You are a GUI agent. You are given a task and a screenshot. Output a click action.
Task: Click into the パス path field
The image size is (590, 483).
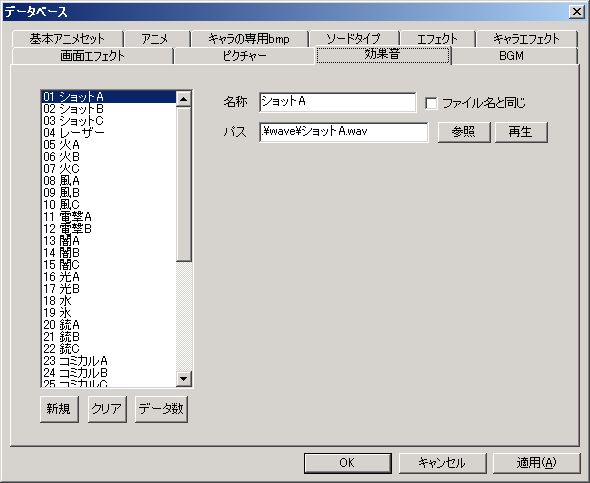(x=343, y=132)
